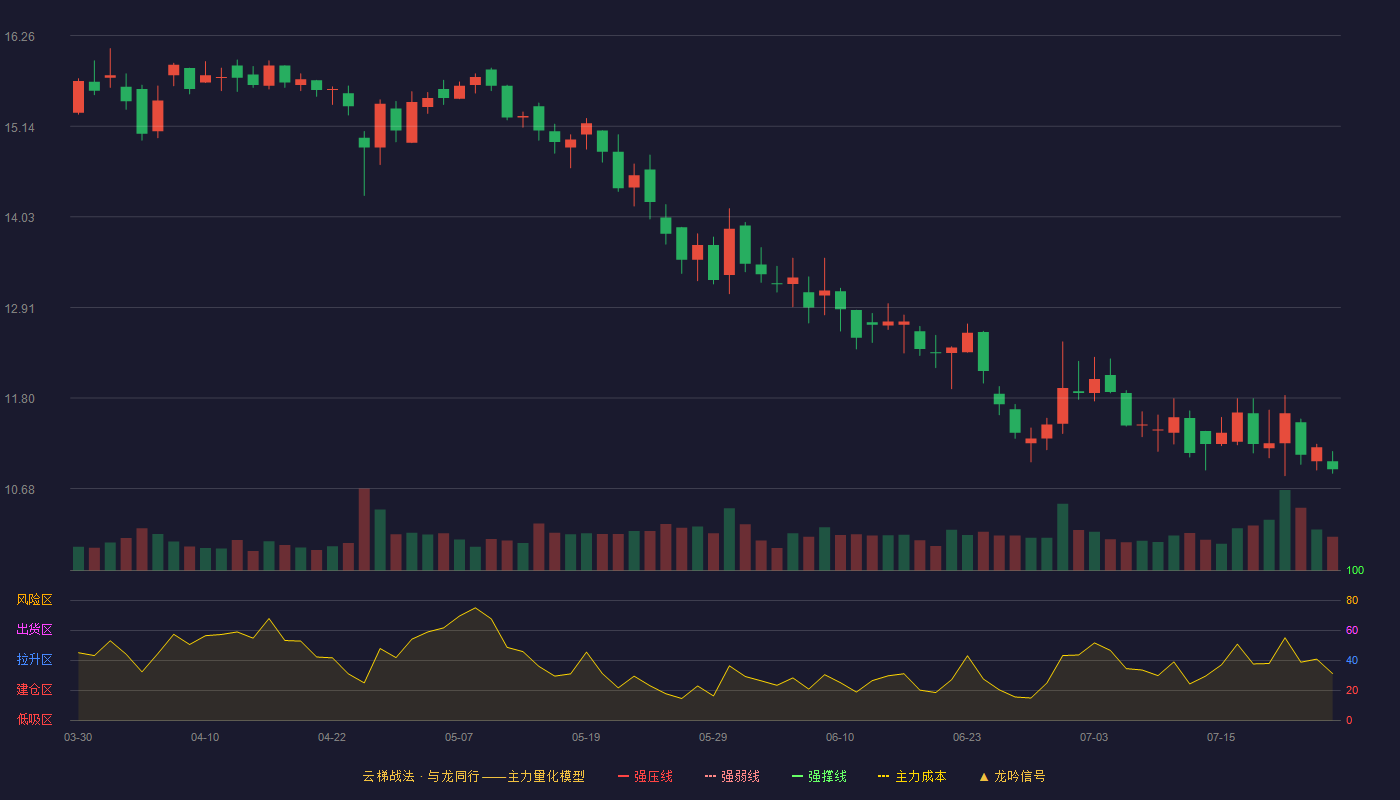1400x800 pixels.
Task: Select the 建仓区 zone label
Action: (34, 690)
